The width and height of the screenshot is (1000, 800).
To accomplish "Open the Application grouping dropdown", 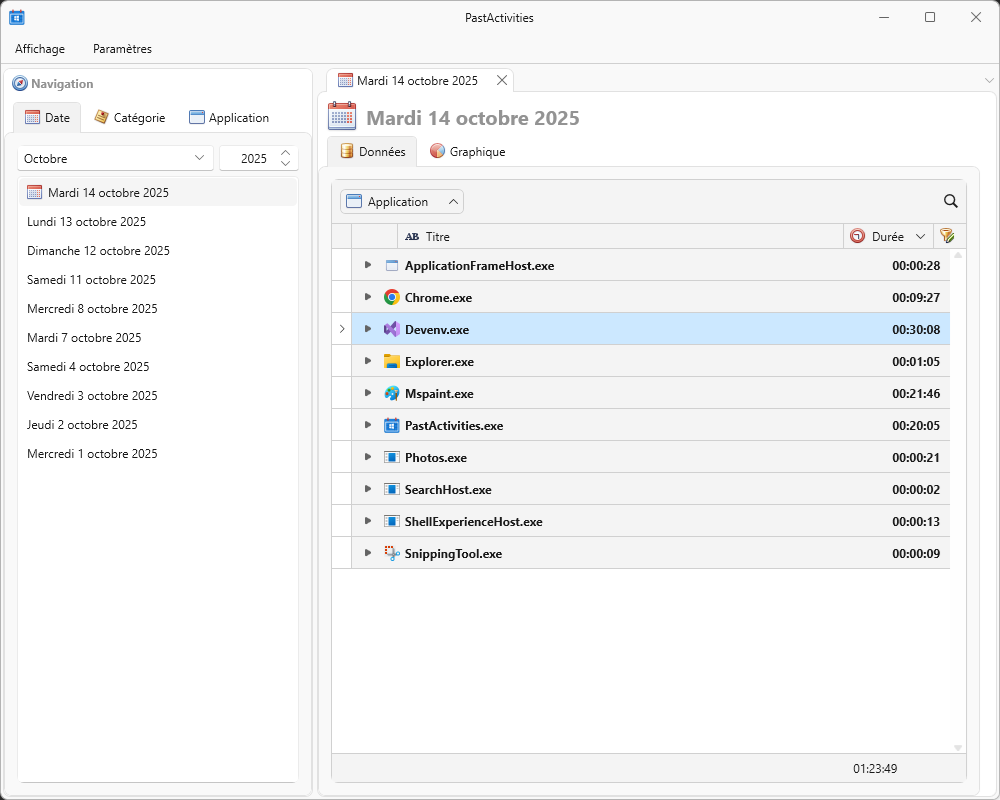I will coord(401,202).
